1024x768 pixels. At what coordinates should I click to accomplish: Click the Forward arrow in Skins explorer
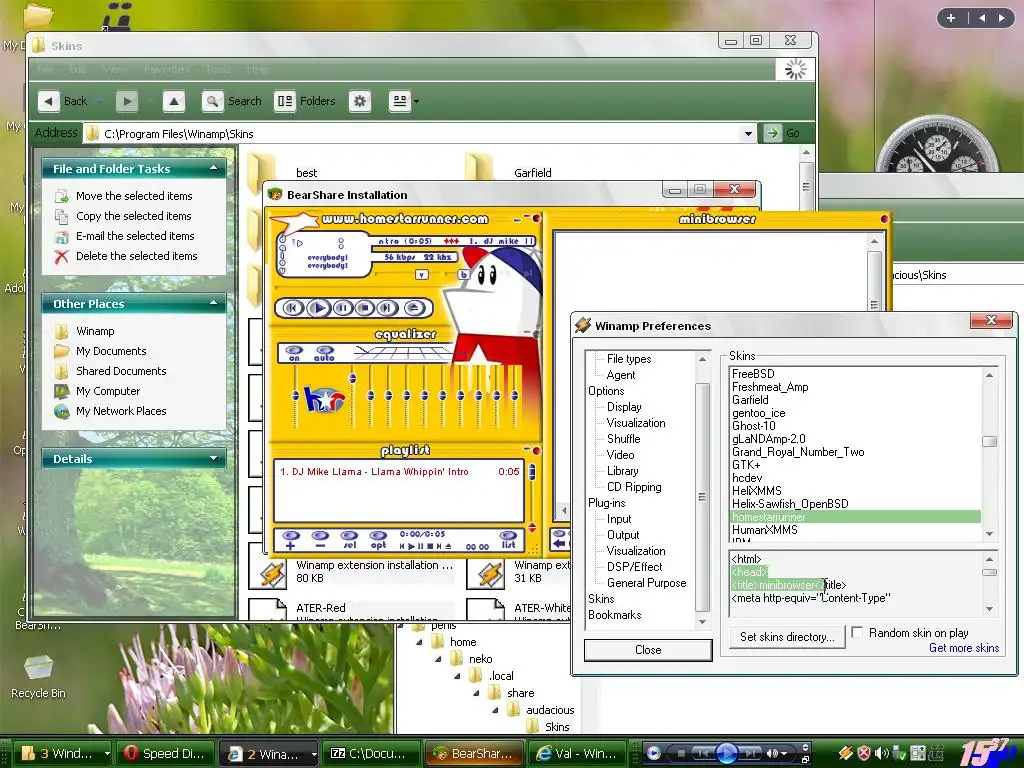pos(127,101)
